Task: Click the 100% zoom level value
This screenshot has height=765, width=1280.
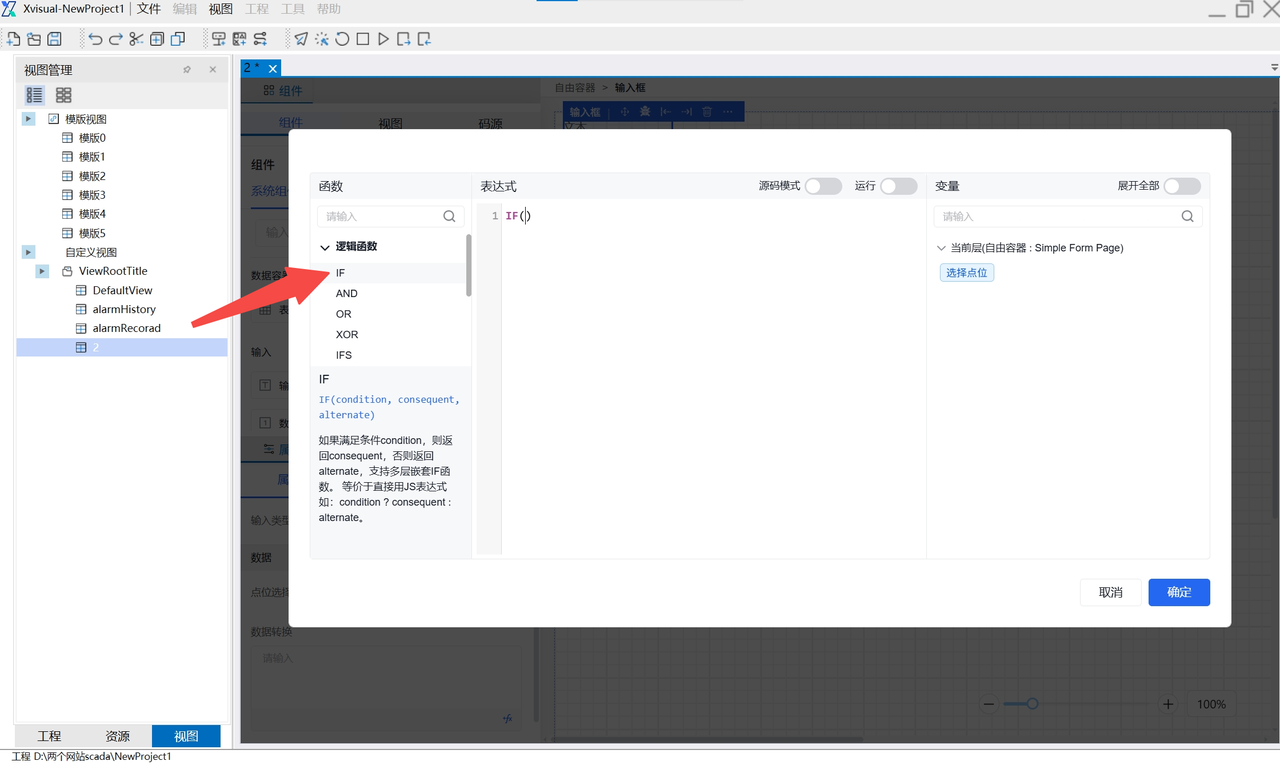Action: coord(1211,704)
